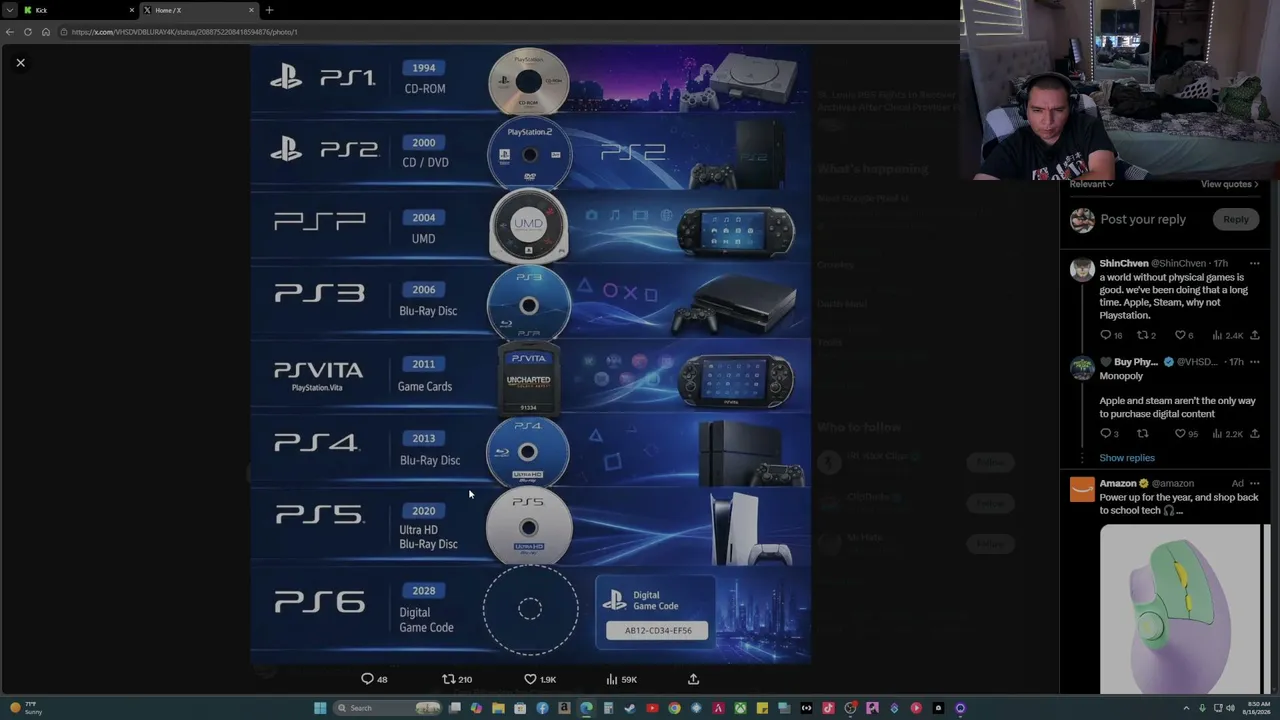Screen dimensions: 1280x720
Task: Repost the Monopoly comment
Action: (x=1142, y=434)
